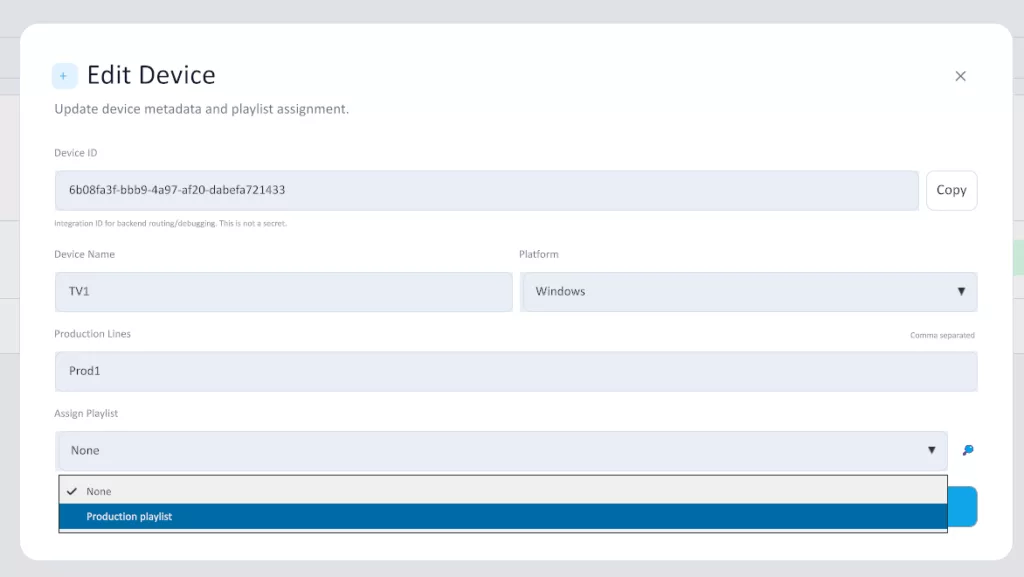Click the Production Lines field Prod1

(516, 371)
